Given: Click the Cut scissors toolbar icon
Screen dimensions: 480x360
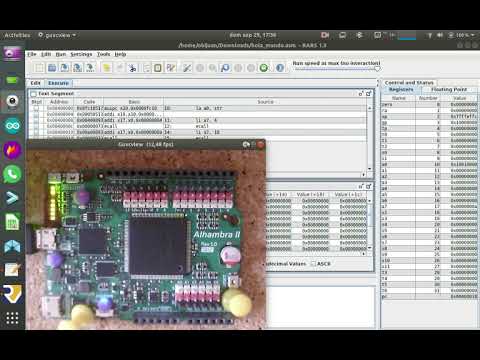Looking at the screenshot, I should pyautogui.click(x=132, y=68).
